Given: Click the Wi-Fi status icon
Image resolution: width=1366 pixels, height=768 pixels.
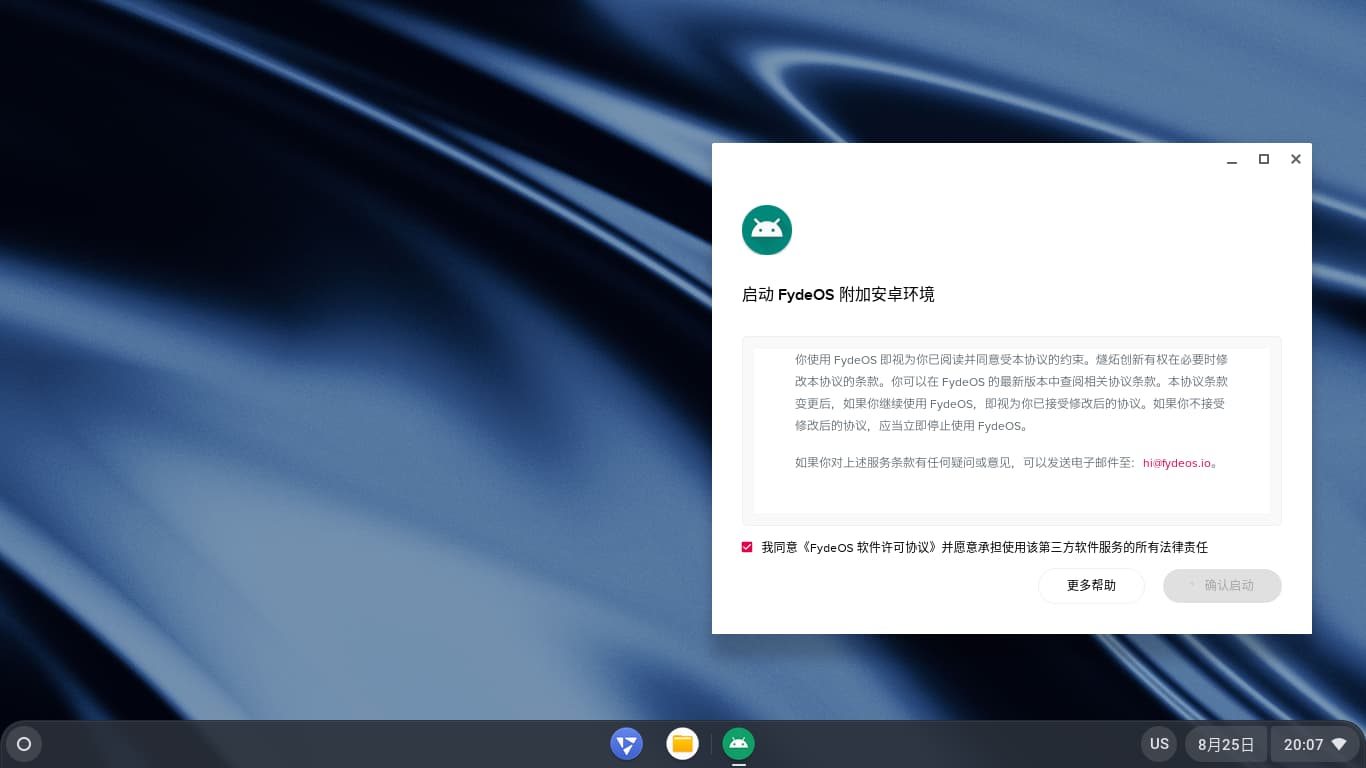Looking at the screenshot, I should tap(1339, 745).
